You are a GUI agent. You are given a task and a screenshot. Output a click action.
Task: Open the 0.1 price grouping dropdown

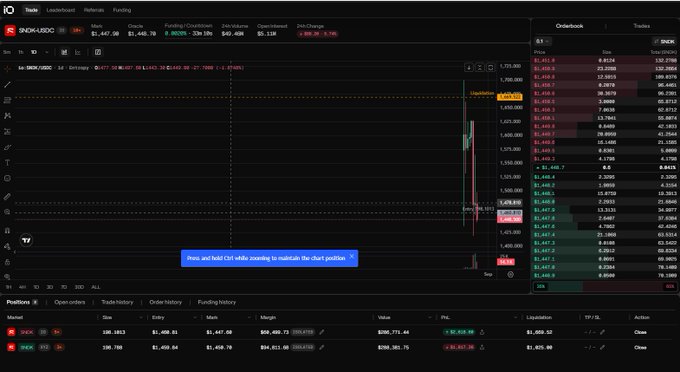click(x=543, y=41)
